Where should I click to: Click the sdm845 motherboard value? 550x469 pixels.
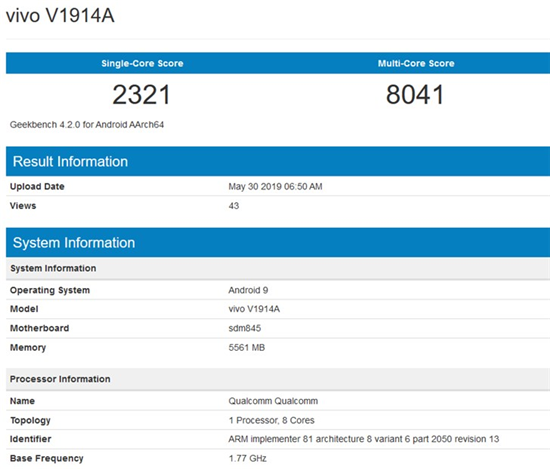[x=244, y=328]
